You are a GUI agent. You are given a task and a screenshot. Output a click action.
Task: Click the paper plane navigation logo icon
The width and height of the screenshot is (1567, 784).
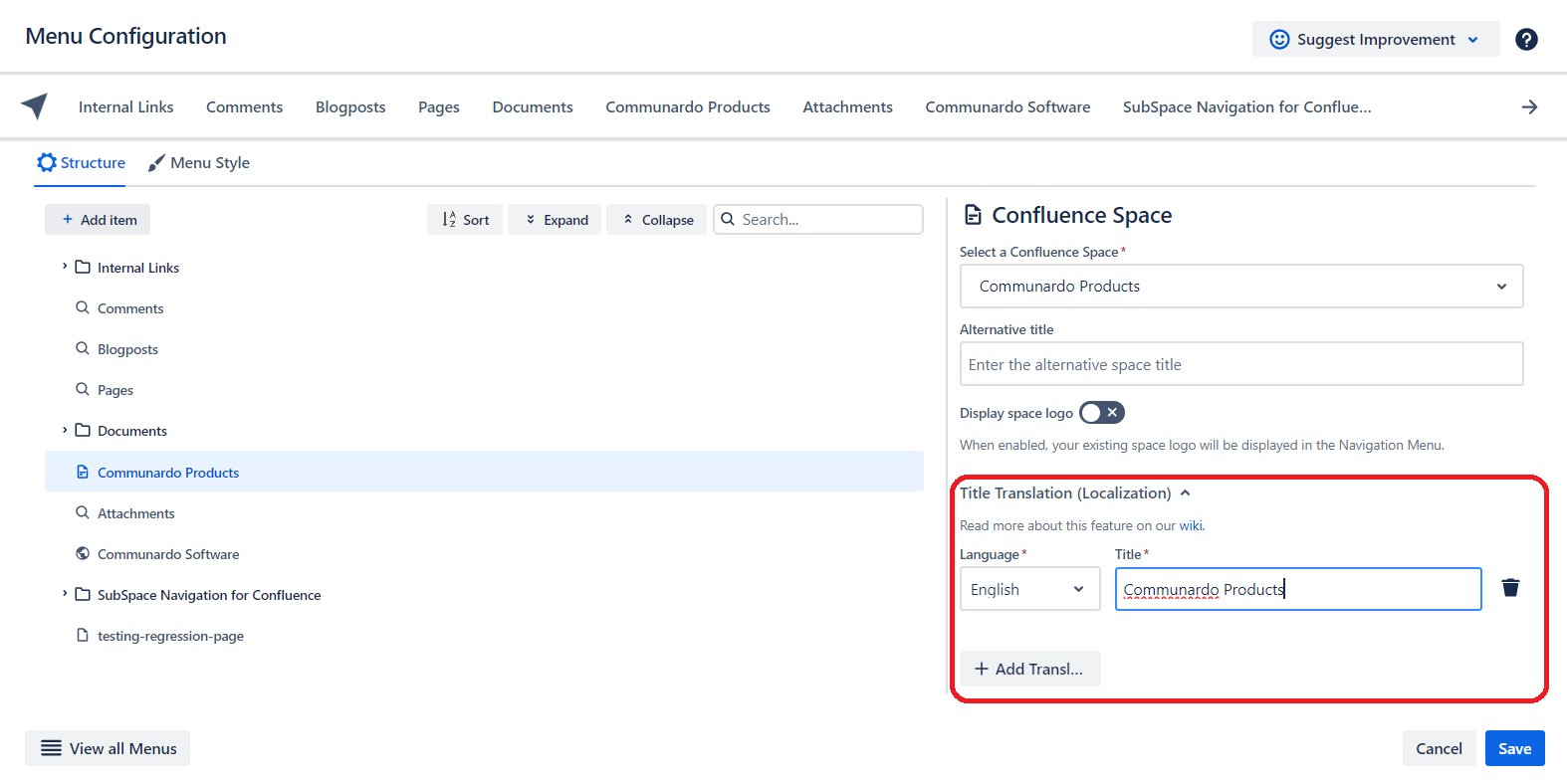35,105
